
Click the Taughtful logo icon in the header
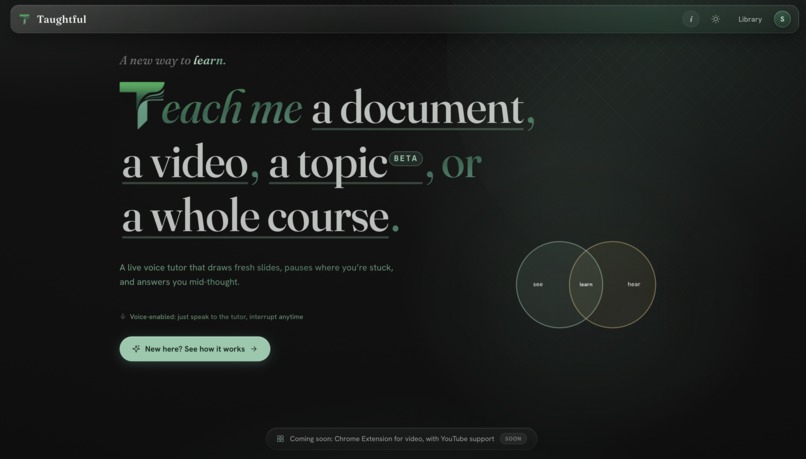point(24,20)
